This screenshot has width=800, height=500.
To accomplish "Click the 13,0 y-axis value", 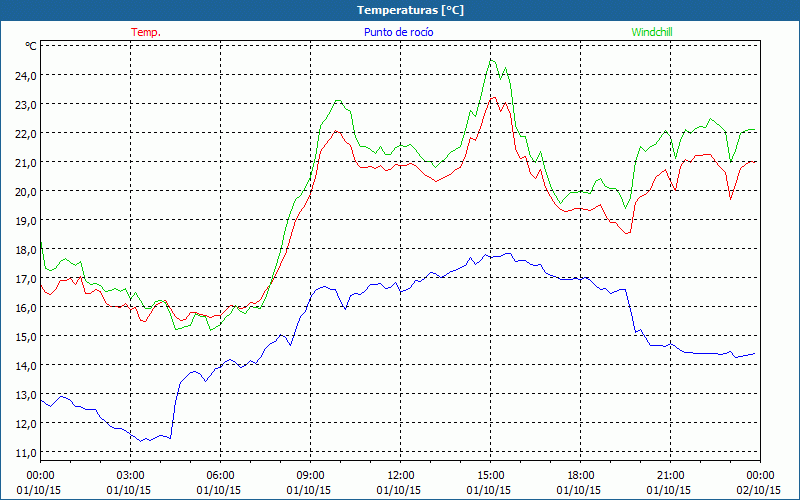I will pyautogui.click(x=26, y=395).
